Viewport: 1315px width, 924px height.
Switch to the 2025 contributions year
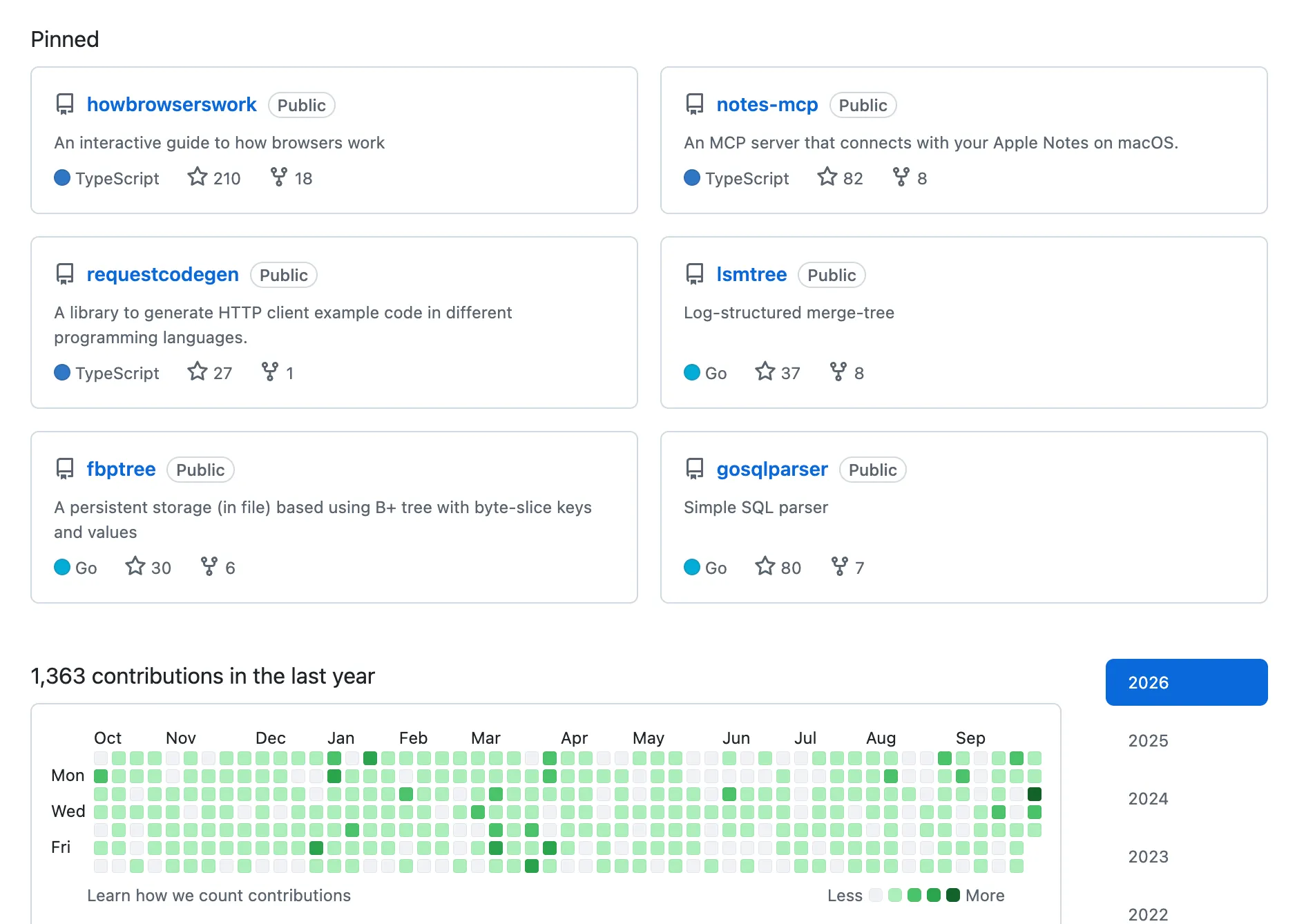click(1187, 740)
